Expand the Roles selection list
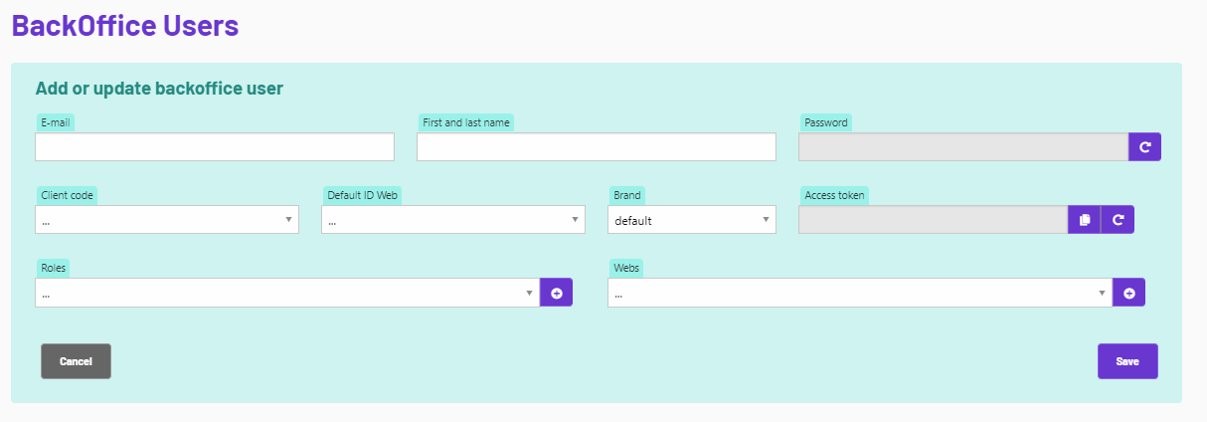1207x422 pixels. coord(288,293)
